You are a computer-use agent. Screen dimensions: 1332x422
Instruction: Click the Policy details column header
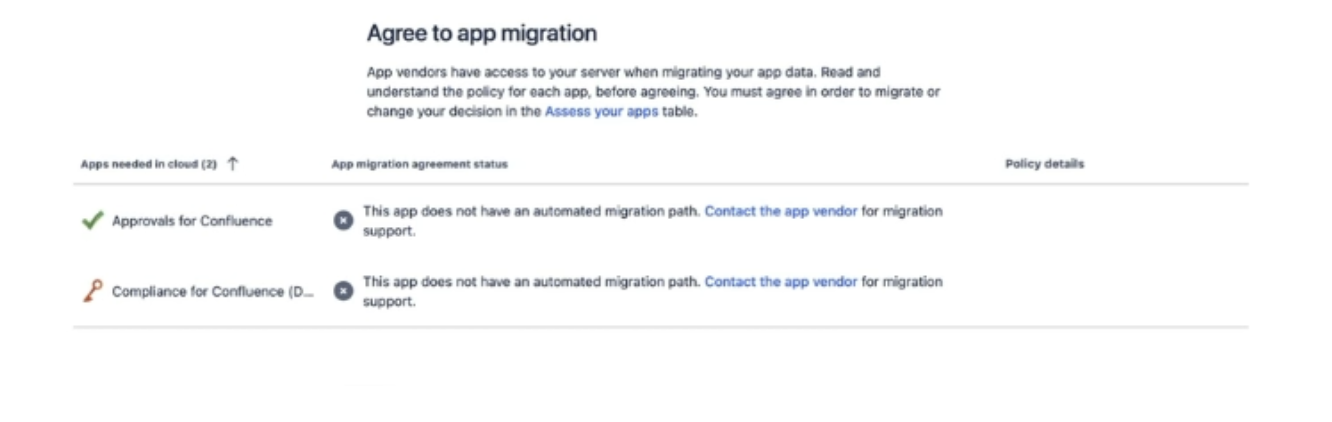1044,164
